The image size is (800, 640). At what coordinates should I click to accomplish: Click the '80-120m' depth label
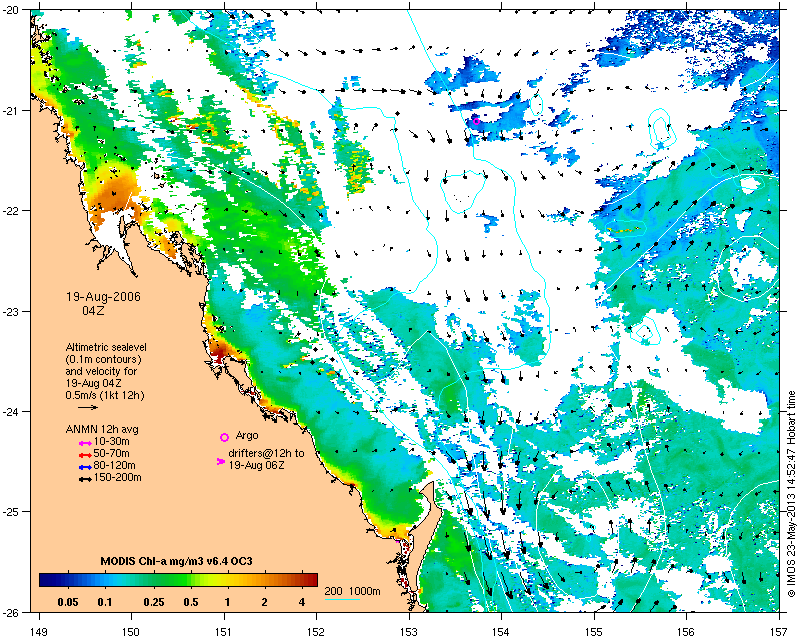click(x=114, y=465)
